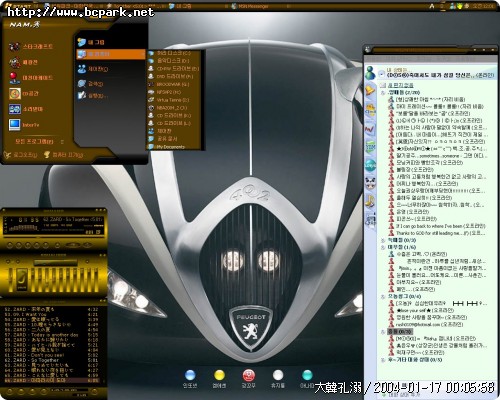Screen dimensions: 500x400
Task: Click the Add files button in Winamp playlist
Action: point(10,391)
